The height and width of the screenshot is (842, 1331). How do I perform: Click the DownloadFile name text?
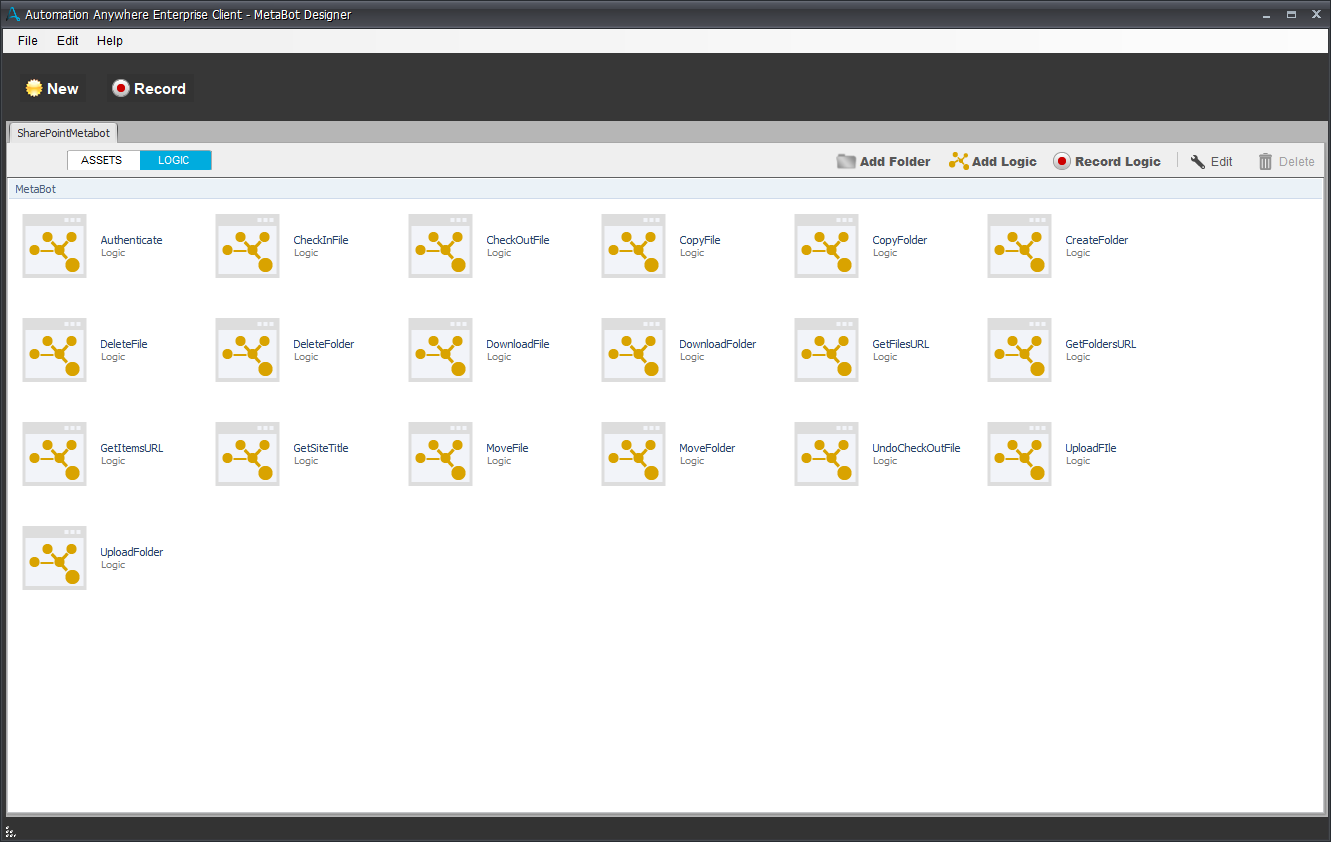coord(518,344)
